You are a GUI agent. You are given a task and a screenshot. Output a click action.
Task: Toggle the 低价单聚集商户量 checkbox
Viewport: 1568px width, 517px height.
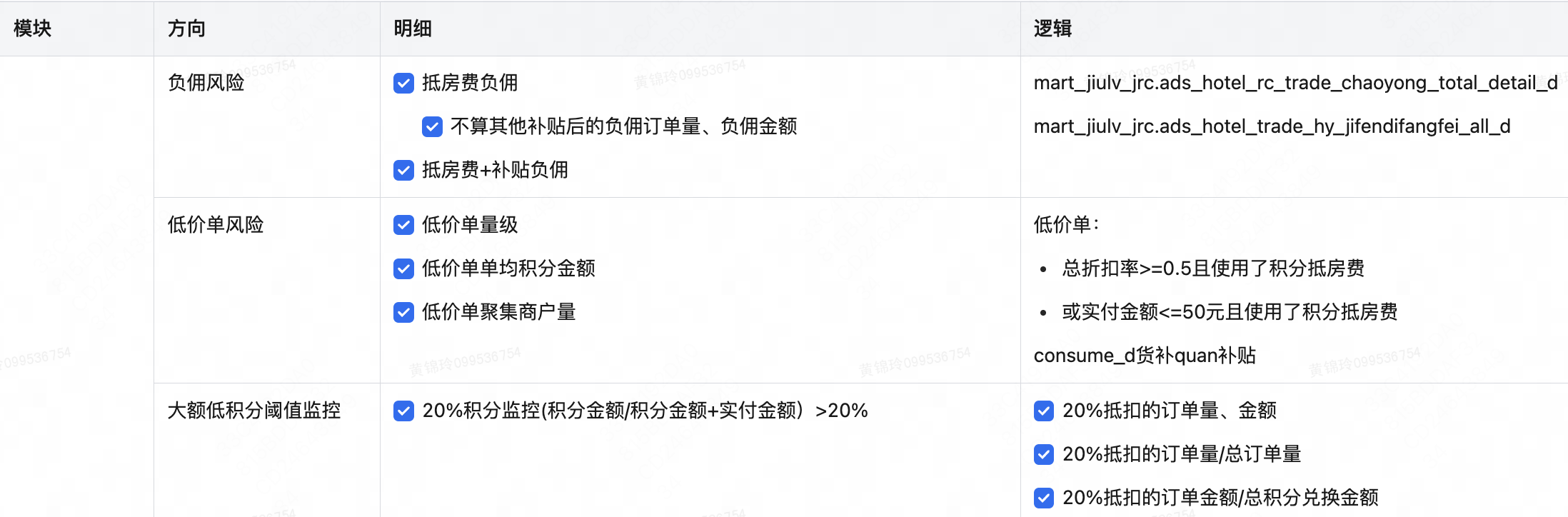(x=403, y=313)
